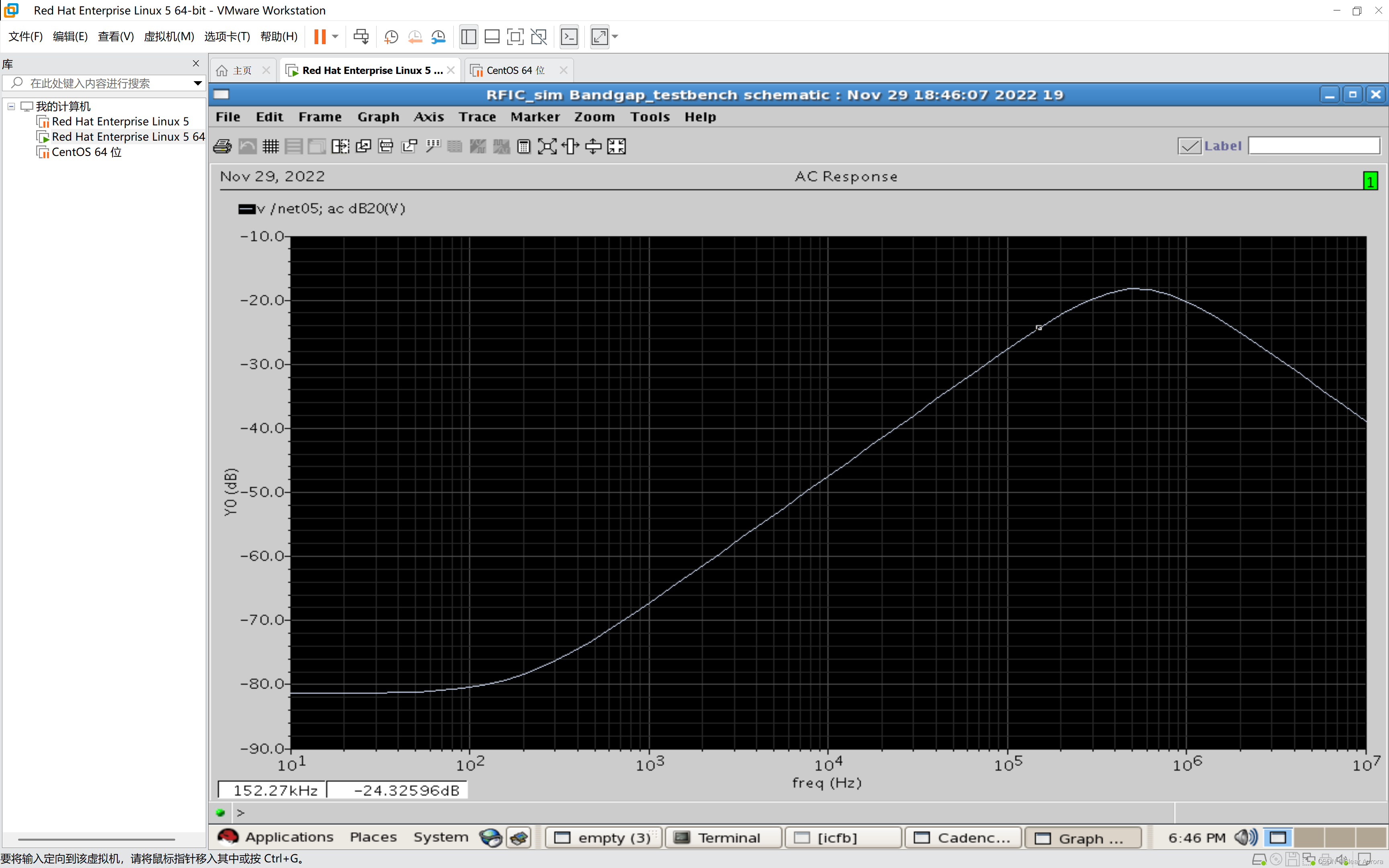Toggle the grid lines toolbar icon
The height and width of the screenshot is (868, 1389).
(270, 146)
